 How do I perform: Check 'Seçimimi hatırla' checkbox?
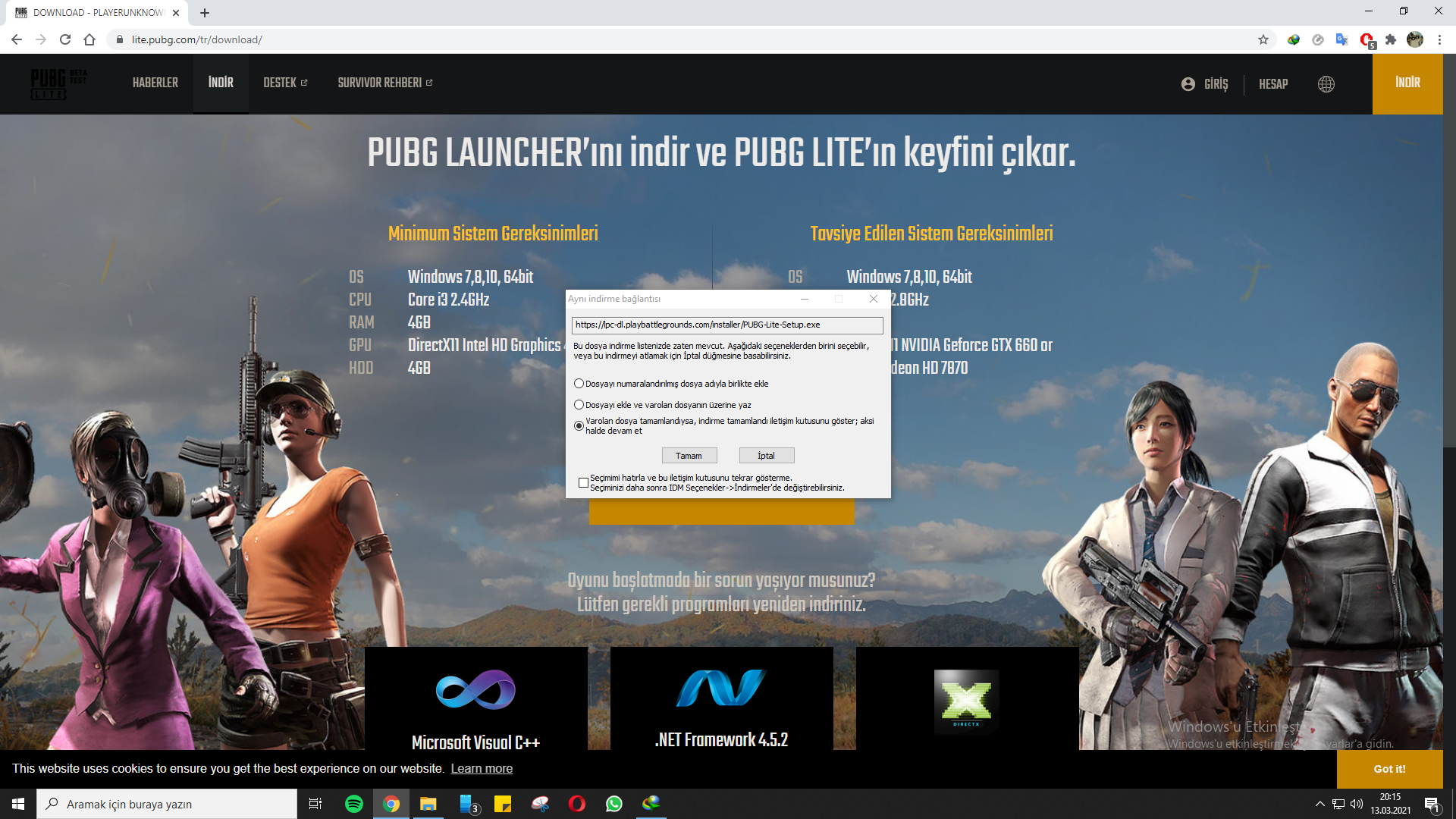click(583, 482)
